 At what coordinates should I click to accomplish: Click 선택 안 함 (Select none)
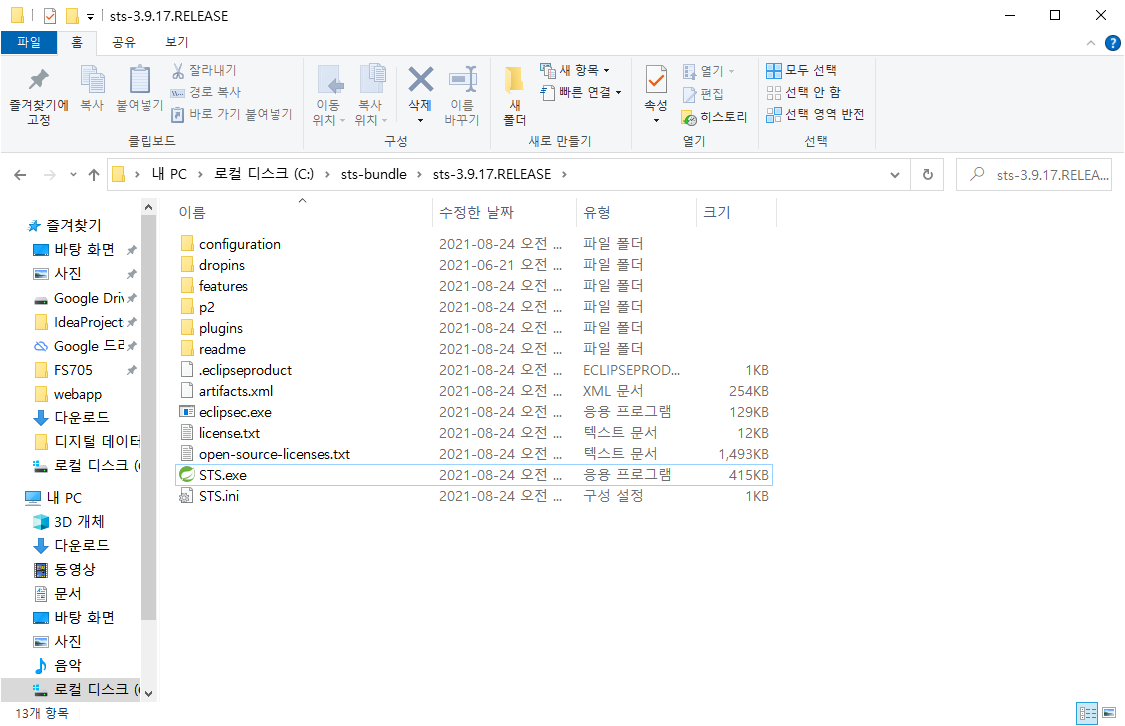pos(804,92)
